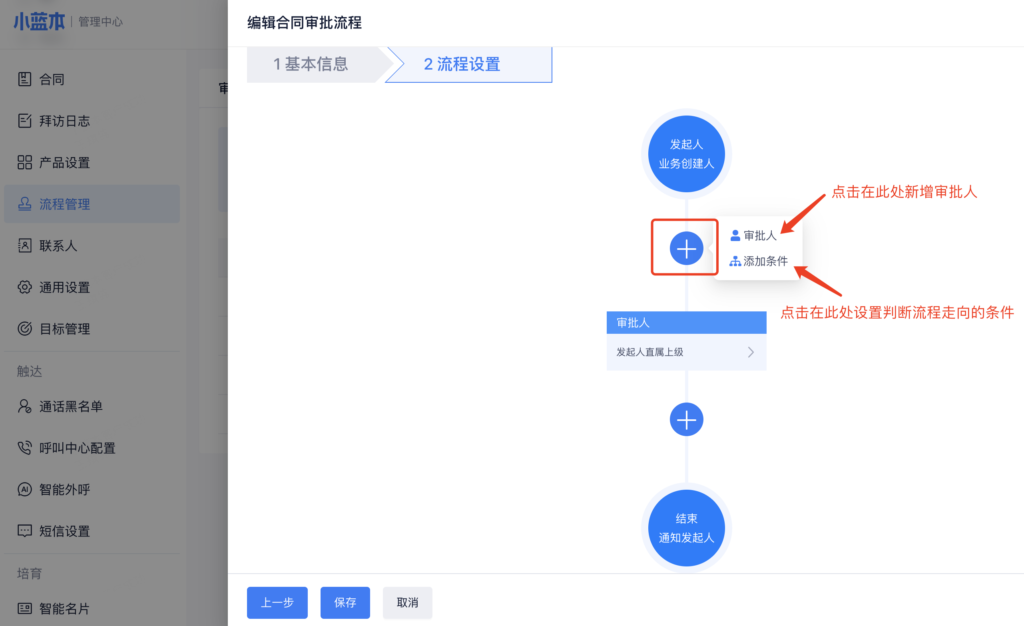Viewport: 1024px width, 626px height.
Task: Click the 发起人 业务创建人 start node
Action: 686,154
